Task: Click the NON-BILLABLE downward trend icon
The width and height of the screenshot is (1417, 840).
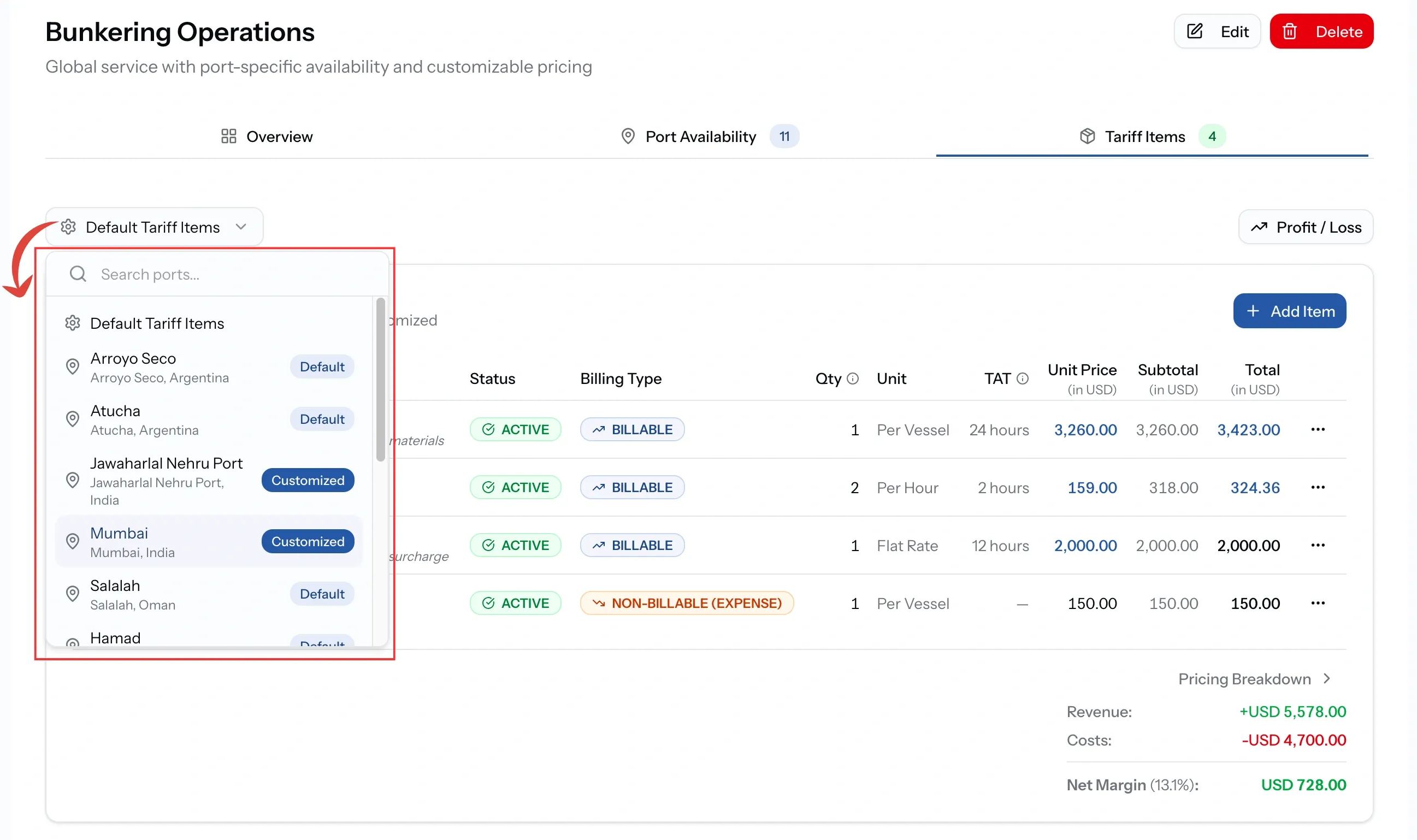Action: click(x=599, y=604)
